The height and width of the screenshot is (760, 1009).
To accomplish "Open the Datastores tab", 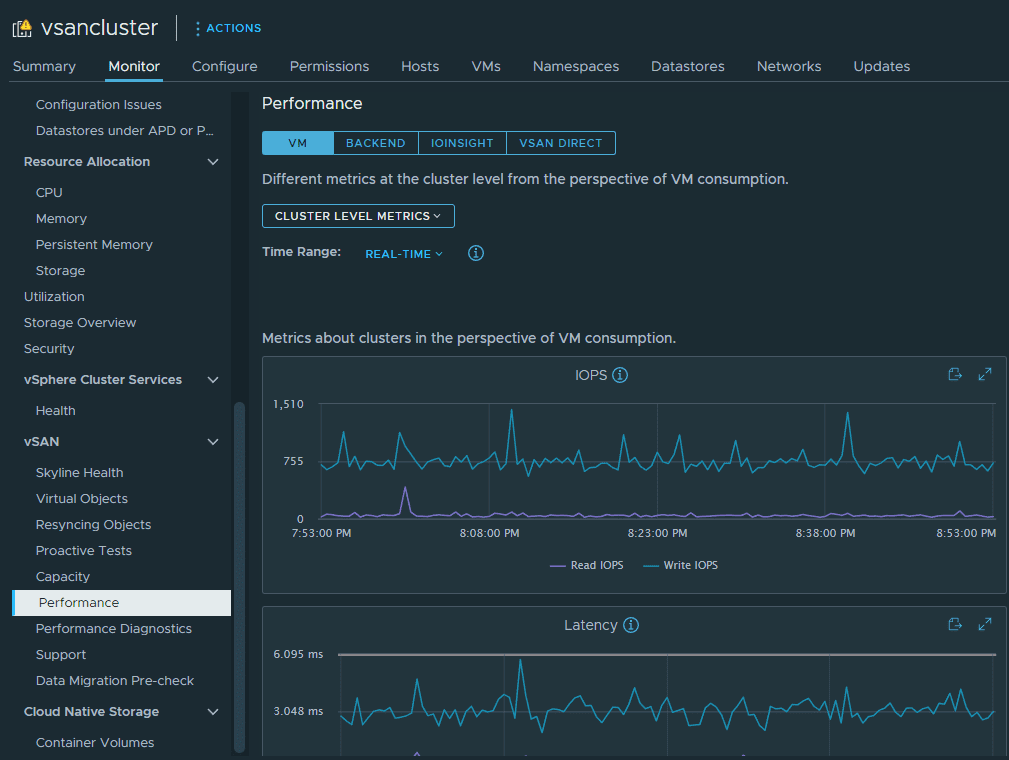I will [687, 66].
